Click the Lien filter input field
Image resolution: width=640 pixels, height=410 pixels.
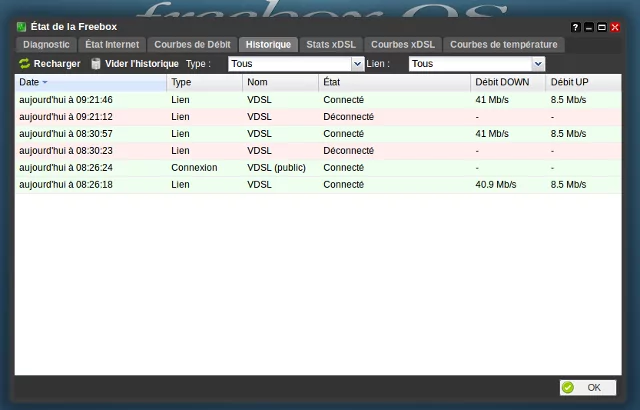pos(471,64)
